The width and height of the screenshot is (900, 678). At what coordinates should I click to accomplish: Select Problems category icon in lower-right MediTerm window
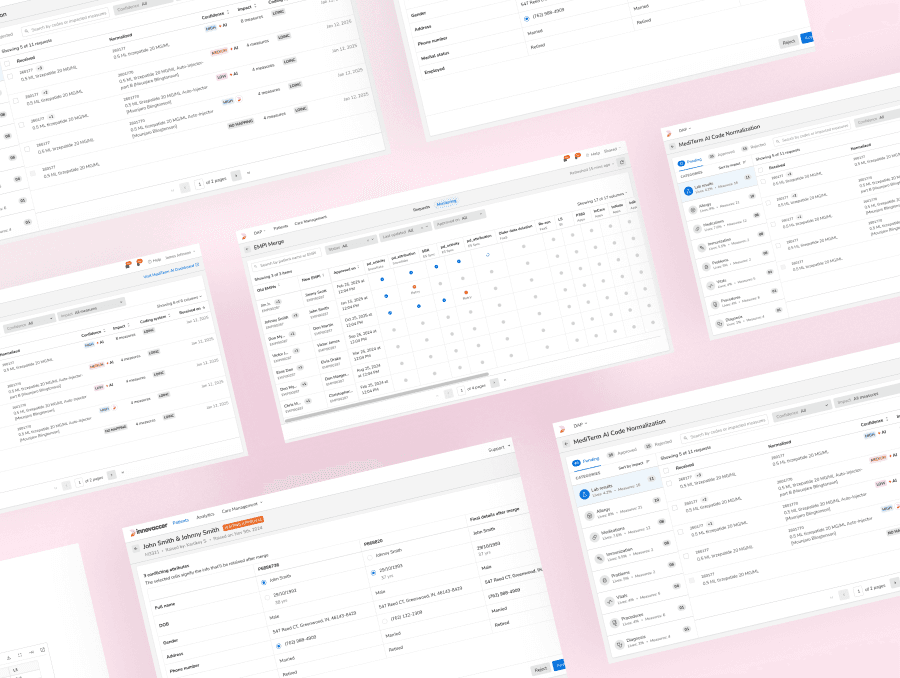pos(604,580)
